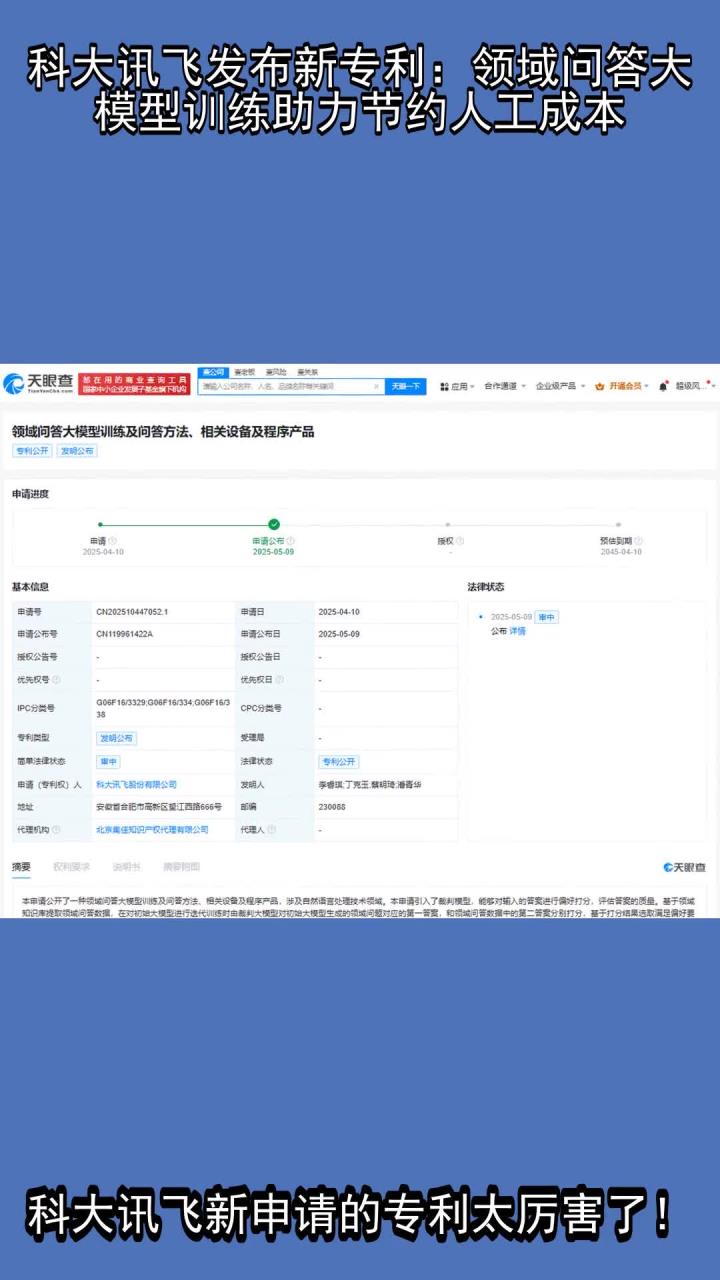720x1280 pixels.
Task: Click the help icon beside 优先权日
Action: click(x=279, y=679)
